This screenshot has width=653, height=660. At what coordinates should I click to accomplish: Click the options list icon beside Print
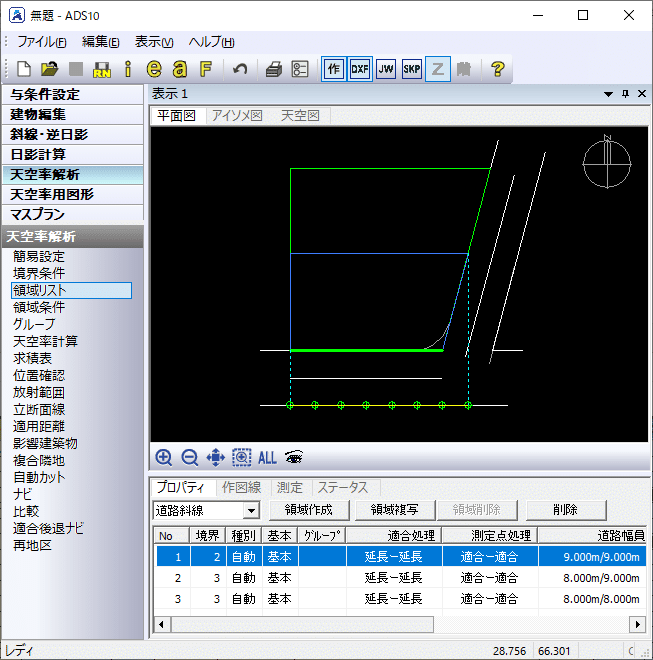[x=300, y=69]
